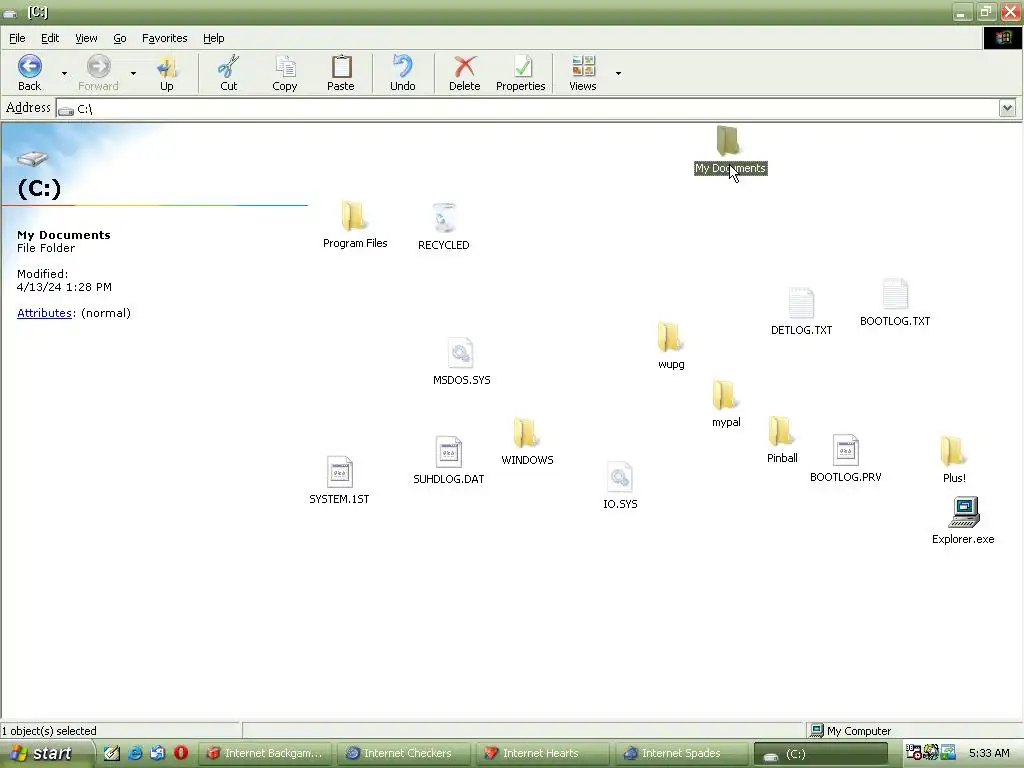Click the My Computer status bar zone
The height and width of the screenshot is (768, 1024).
pos(913,731)
